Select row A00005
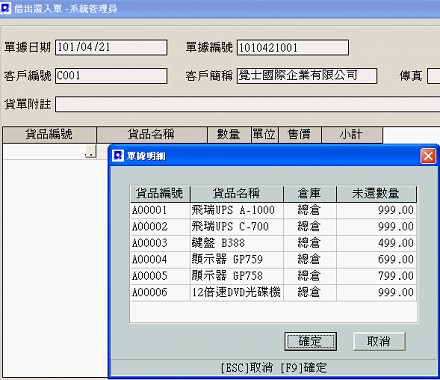This screenshot has width=440, height=380. pyautogui.click(x=273, y=276)
